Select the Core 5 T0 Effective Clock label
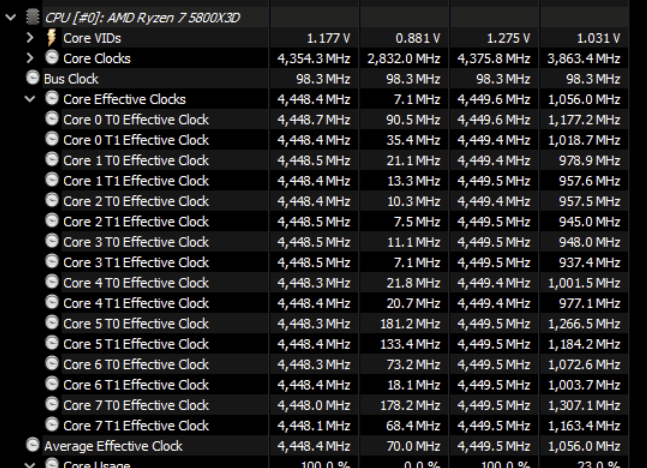 point(136,324)
